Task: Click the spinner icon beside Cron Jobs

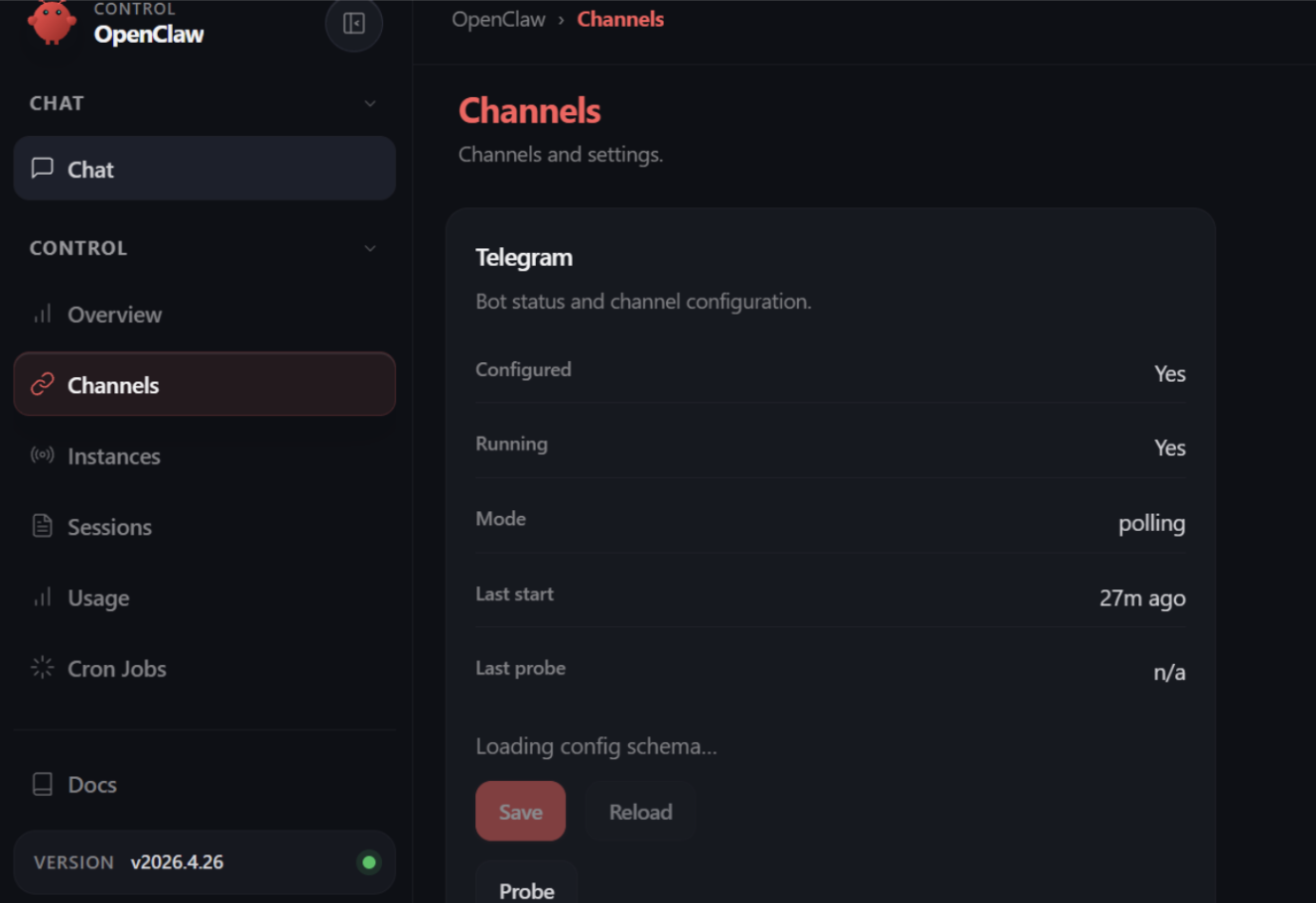Action: click(x=42, y=668)
